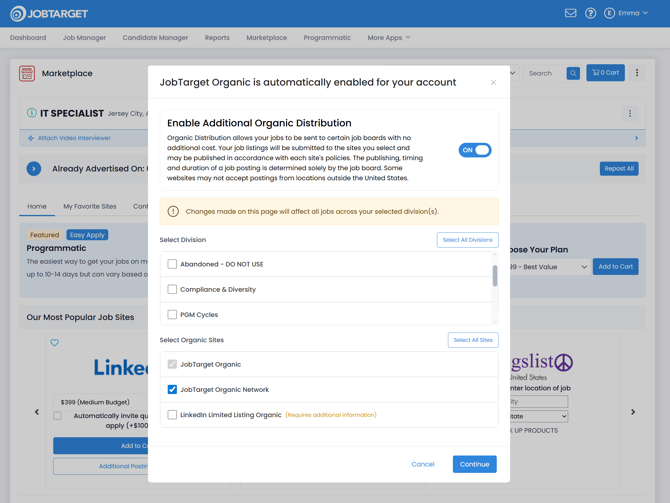
Task: Turn off the Organic Distribution toggle
Action: (475, 150)
